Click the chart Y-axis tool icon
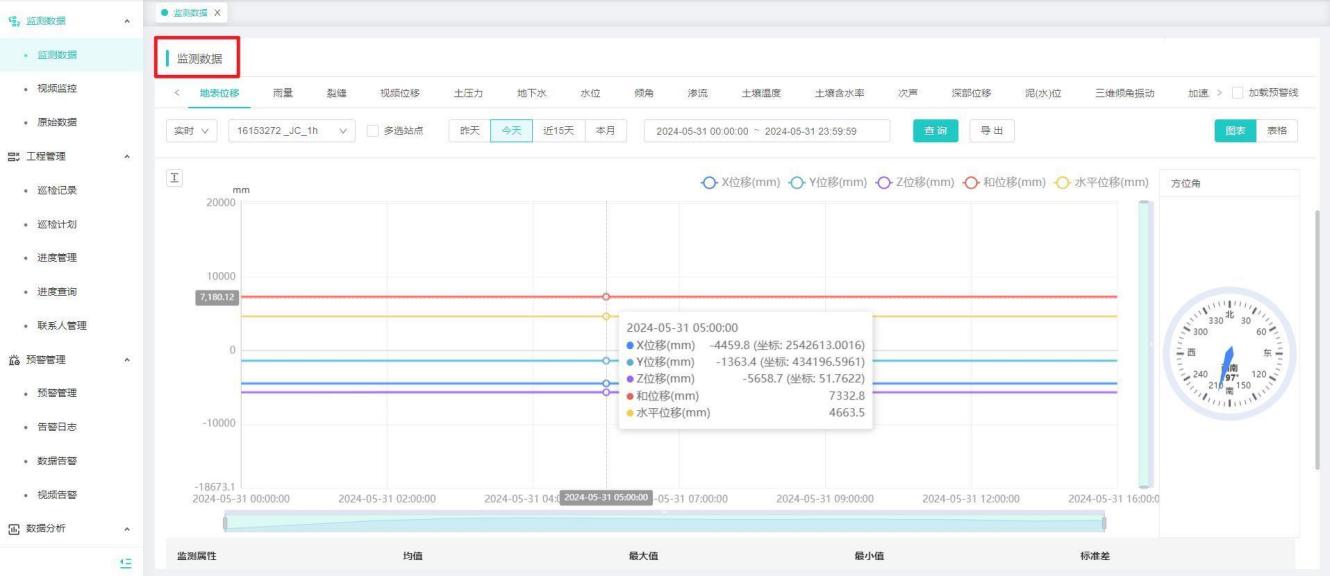Viewport: 1330px width, 576px height. tap(174, 177)
